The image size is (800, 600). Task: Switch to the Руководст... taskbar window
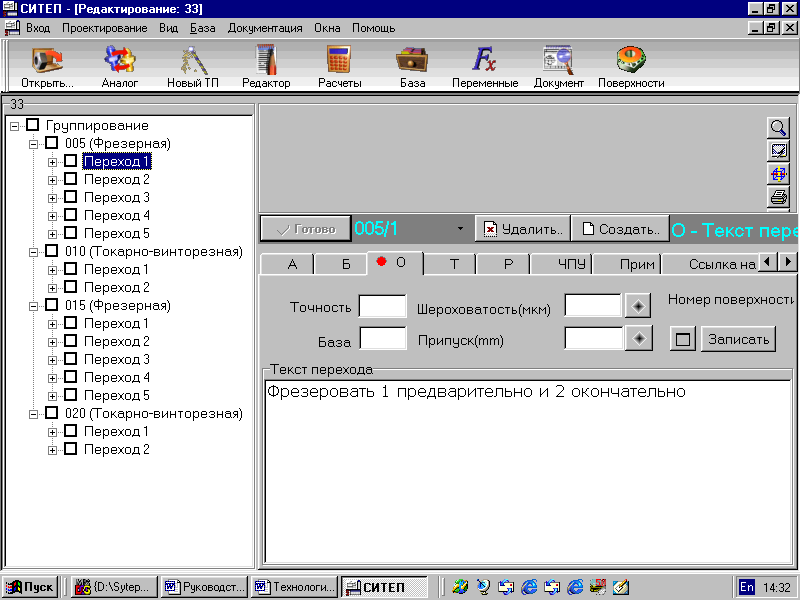point(204,587)
